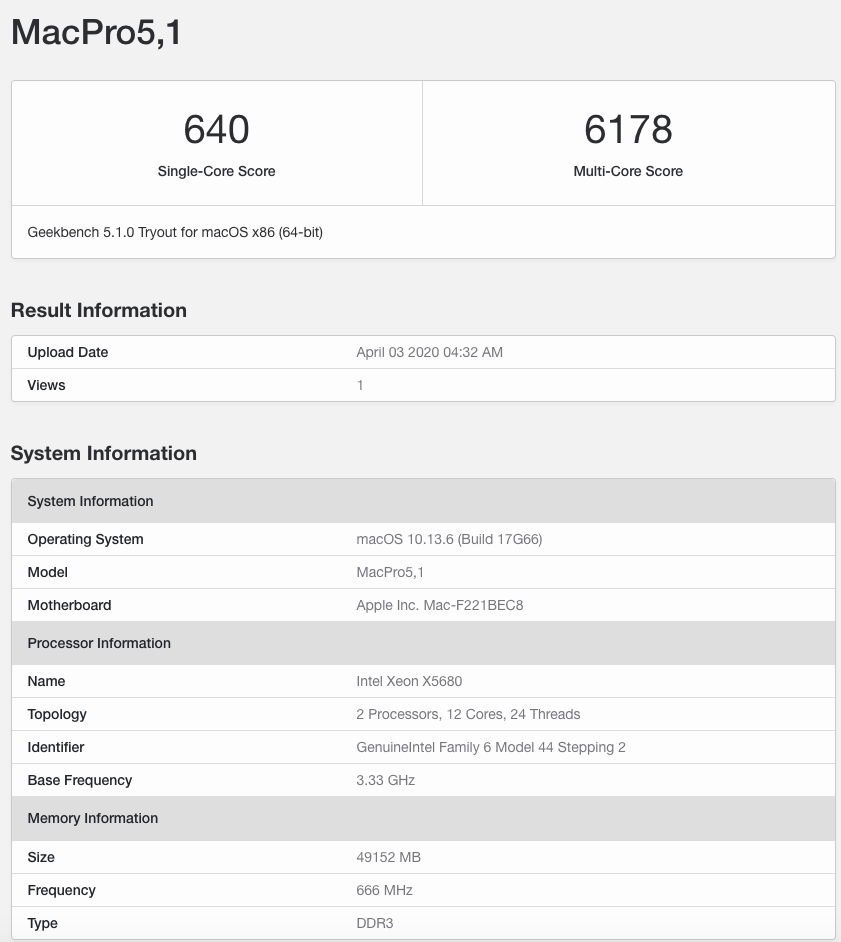Viewport: 841px width, 942px height.
Task: Select the MacPro5,1 model value in table
Action: [390, 572]
